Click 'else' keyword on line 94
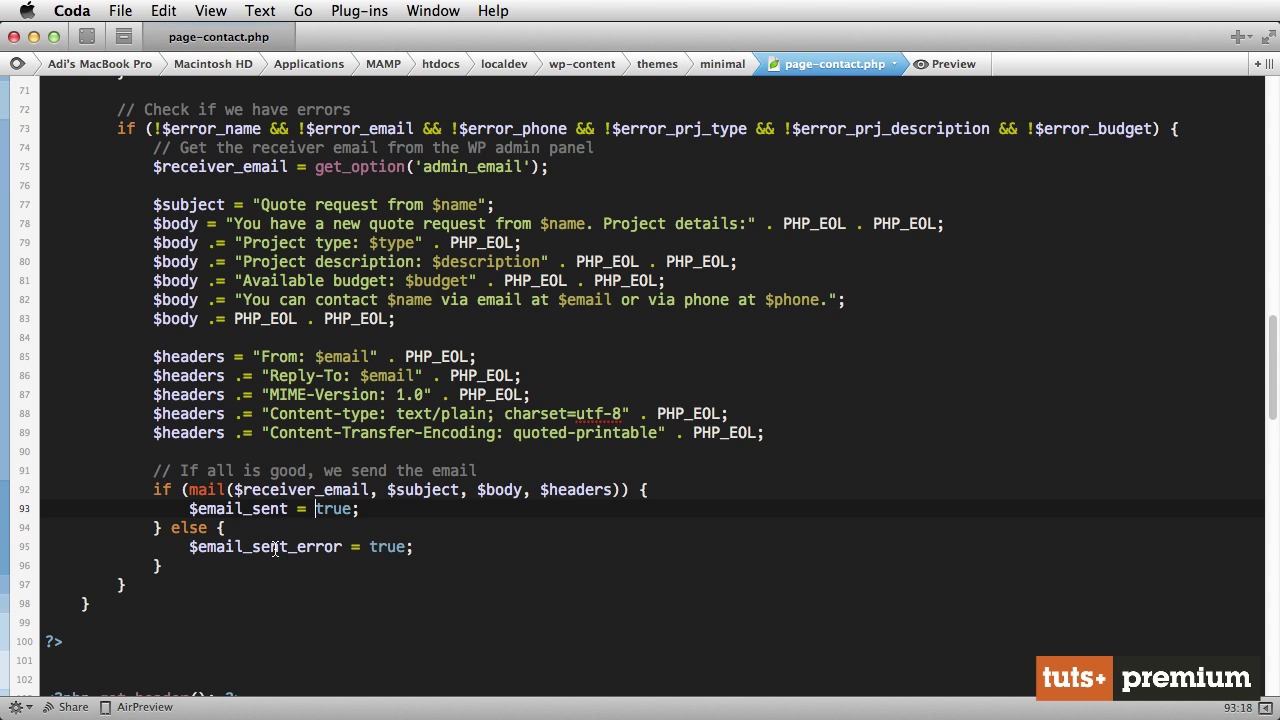Screen dimensions: 1280x720 tap(189, 528)
